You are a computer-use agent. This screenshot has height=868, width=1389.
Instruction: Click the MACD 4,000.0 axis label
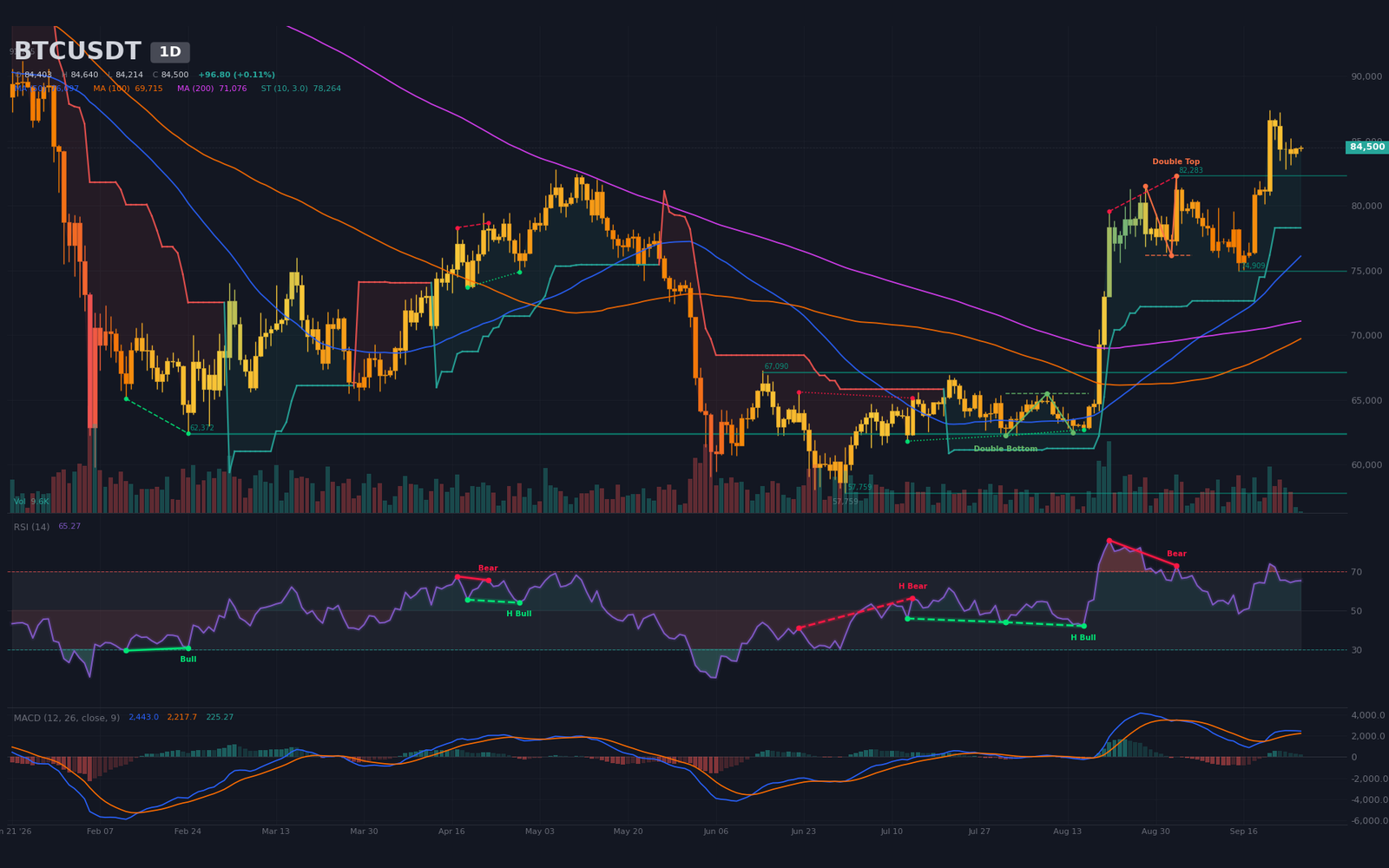pos(1367,715)
